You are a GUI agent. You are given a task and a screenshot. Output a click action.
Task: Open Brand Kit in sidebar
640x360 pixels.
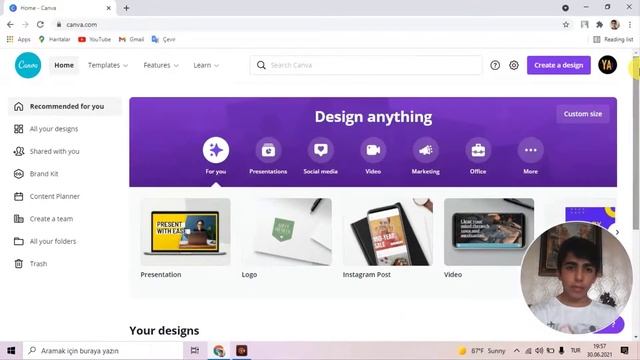pyautogui.click(x=65, y=174)
